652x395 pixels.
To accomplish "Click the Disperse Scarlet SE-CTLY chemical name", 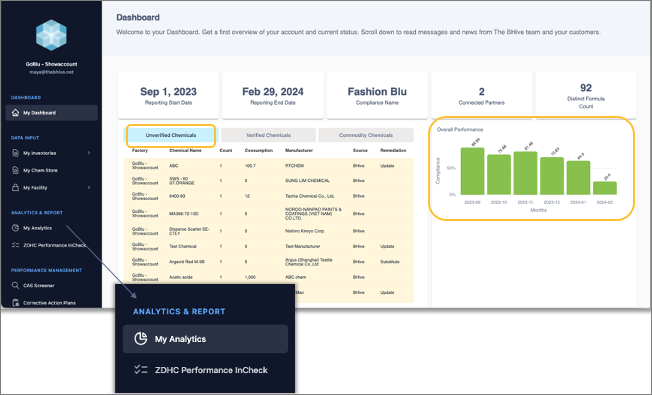I will [x=189, y=231].
